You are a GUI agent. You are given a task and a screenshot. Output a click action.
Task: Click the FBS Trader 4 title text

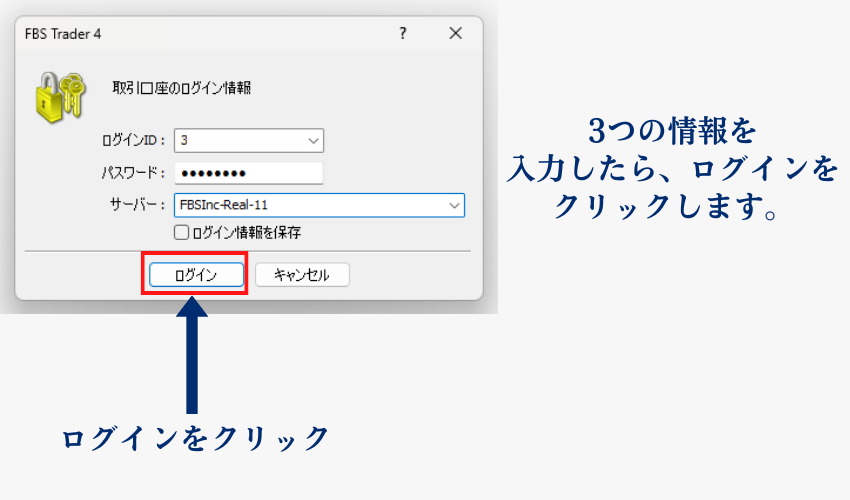pos(63,34)
